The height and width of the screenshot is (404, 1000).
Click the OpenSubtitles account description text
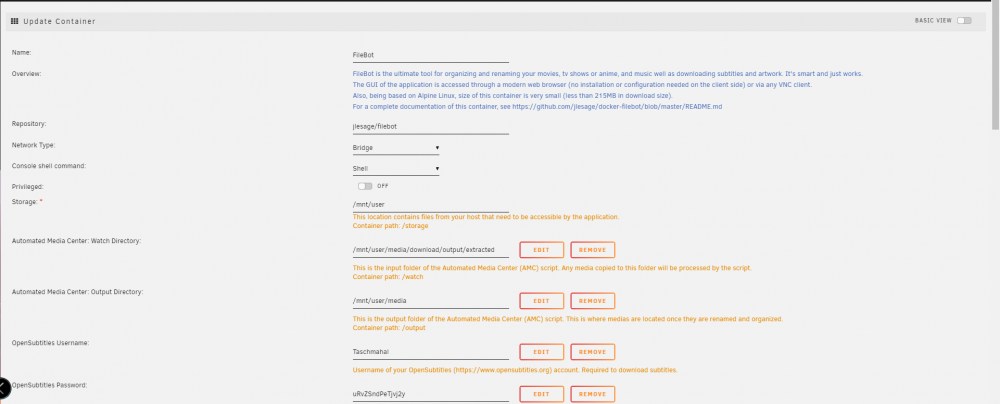pyautogui.click(x=515, y=370)
